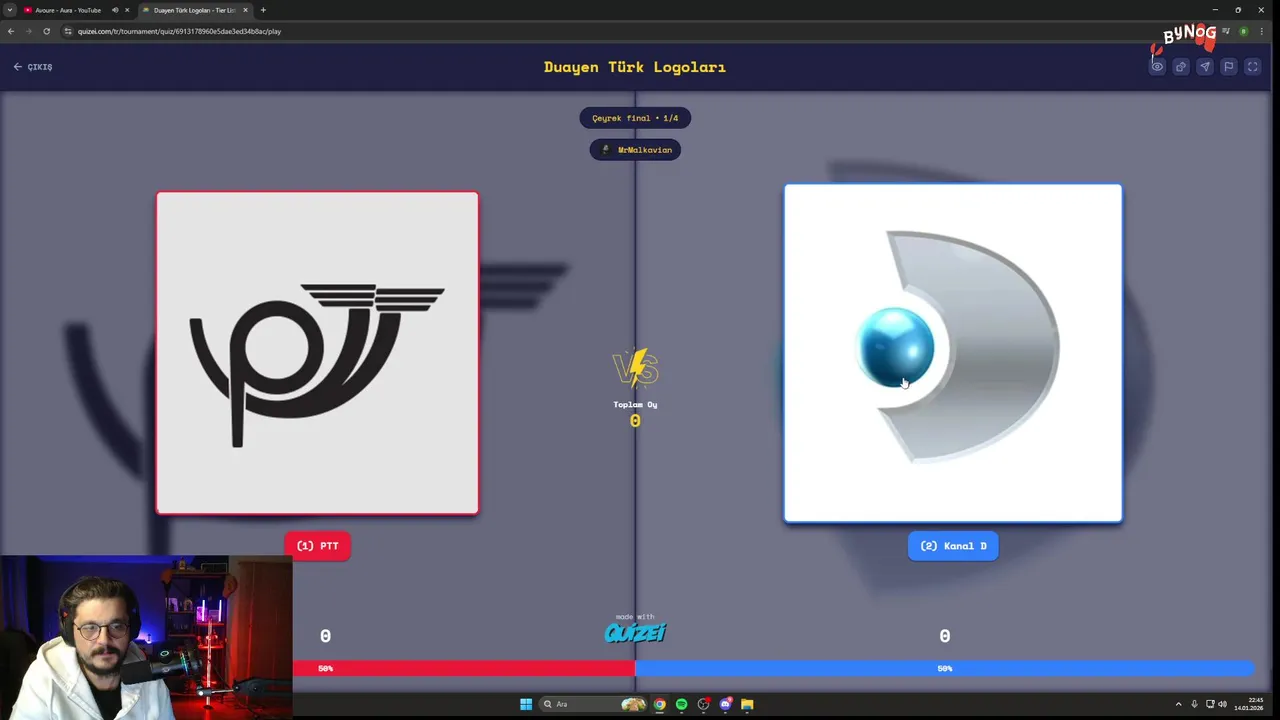Viewport: 1280px width, 720px height.
Task: Go forward in browser history
Action: [28, 31]
